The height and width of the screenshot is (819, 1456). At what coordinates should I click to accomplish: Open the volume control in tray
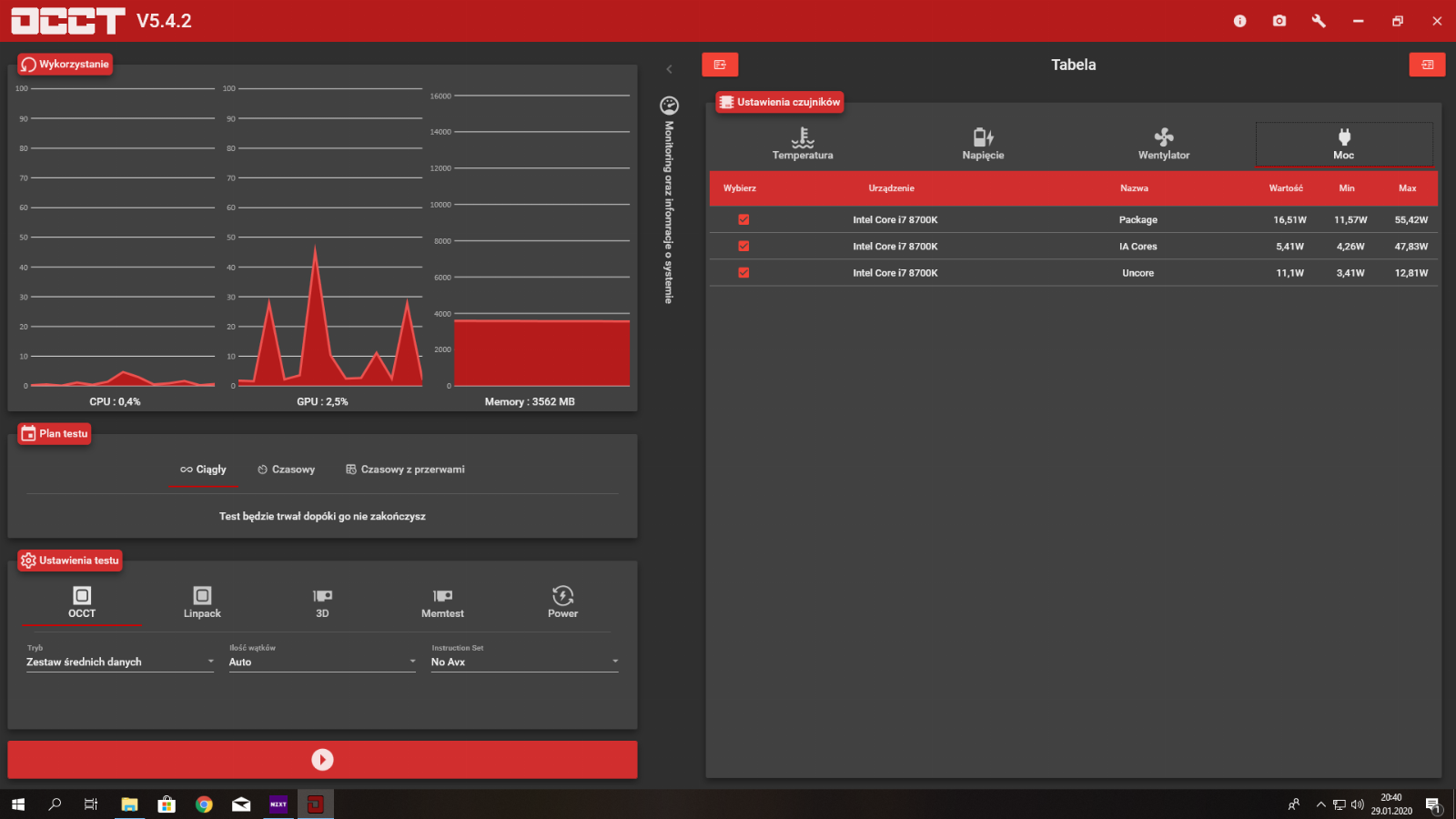point(1358,804)
